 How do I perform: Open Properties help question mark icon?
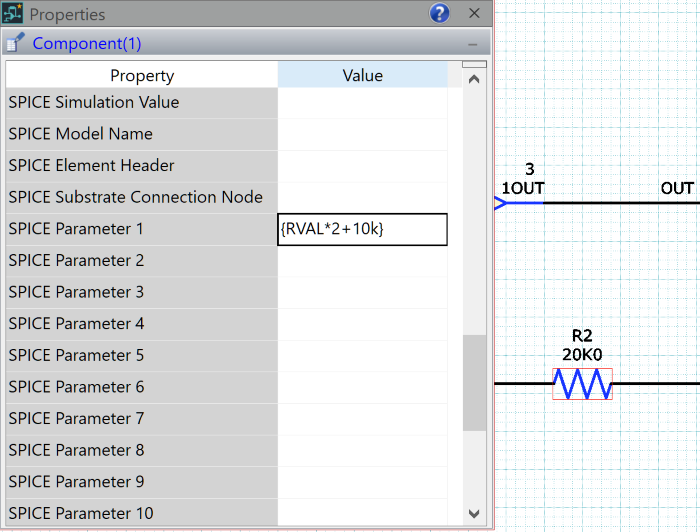(x=439, y=13)
